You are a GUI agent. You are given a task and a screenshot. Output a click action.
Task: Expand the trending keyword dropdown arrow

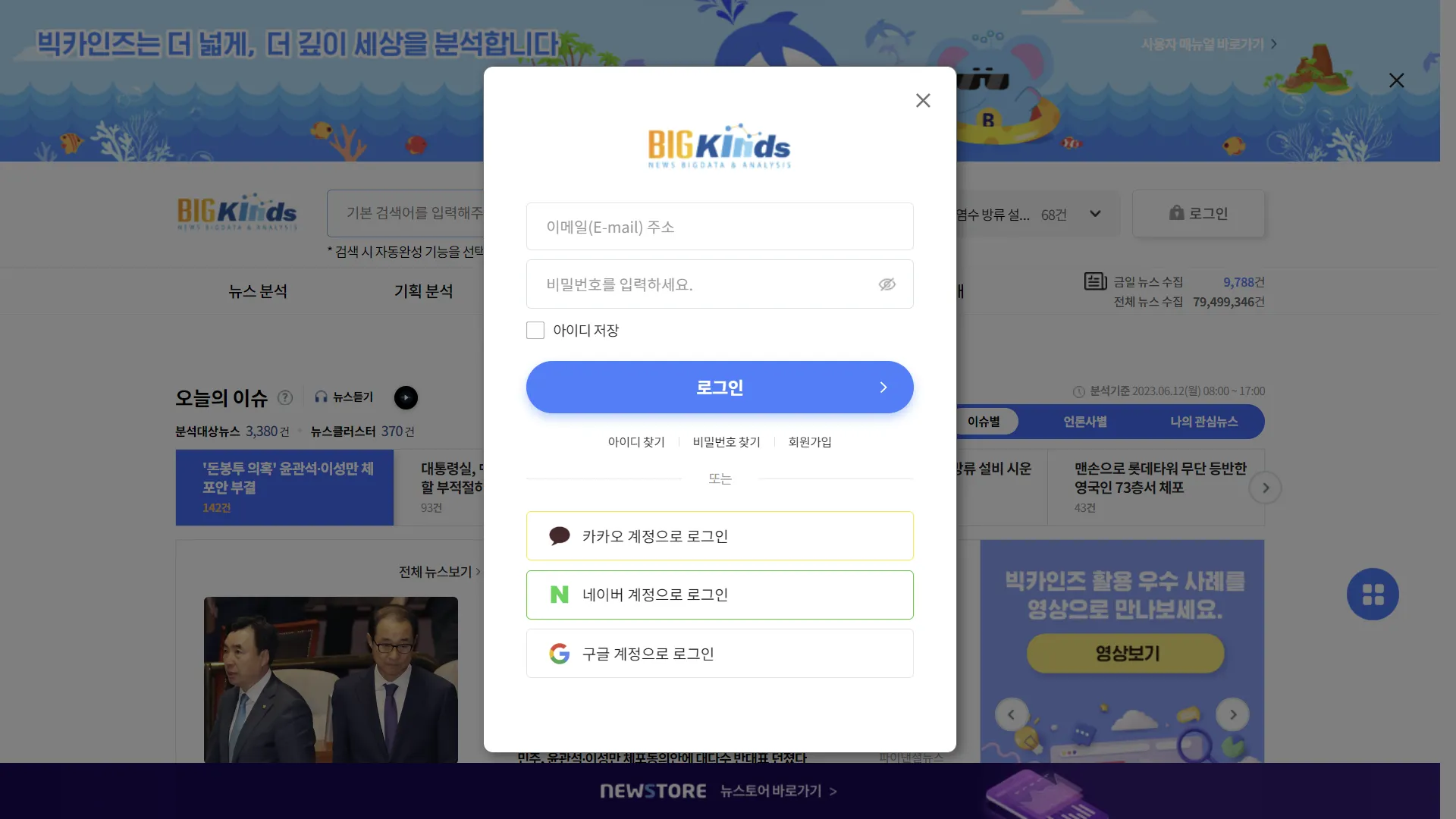tap(1095, 214)
